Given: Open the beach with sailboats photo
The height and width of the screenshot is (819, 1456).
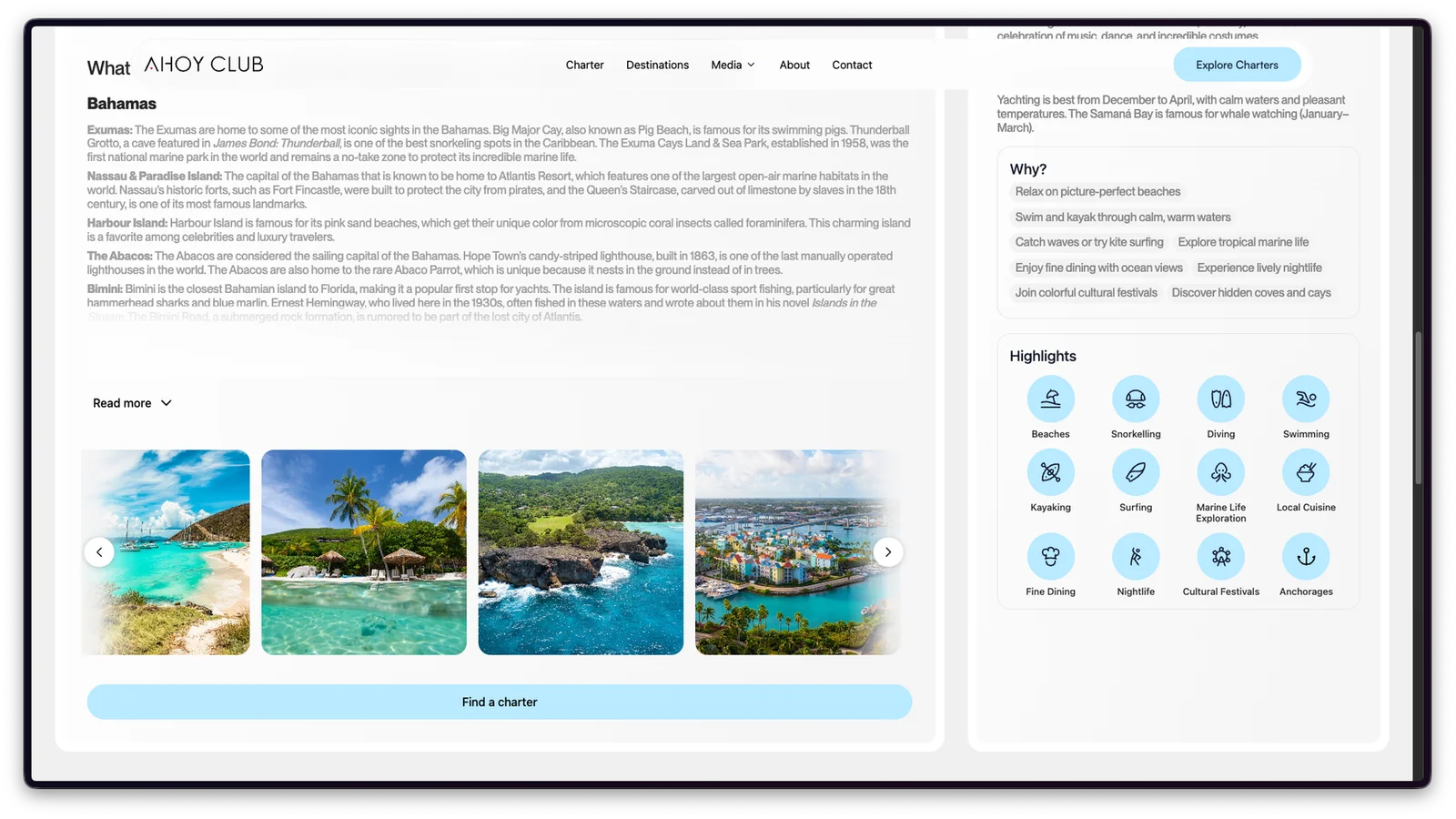Looking at the screenshot, I should tap(166, 552).
